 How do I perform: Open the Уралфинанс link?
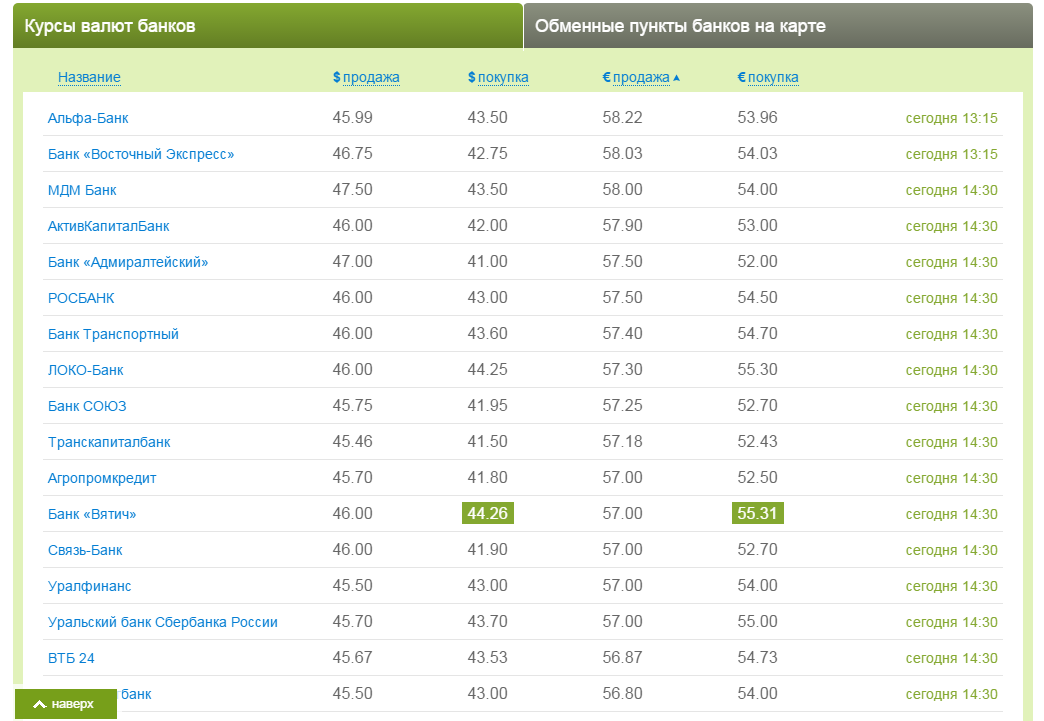click(x=90, y=585)
